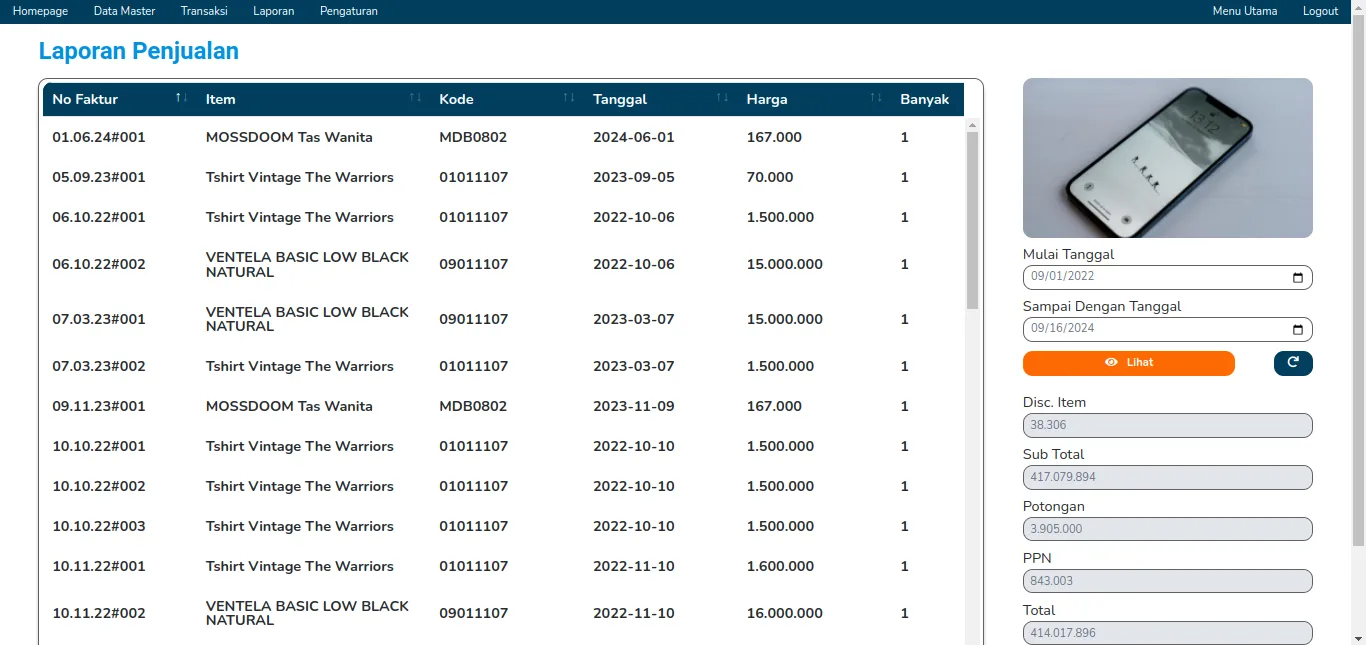
Task: Click the Logout link
Action: pyautogui.click(x=1320, y=11)
